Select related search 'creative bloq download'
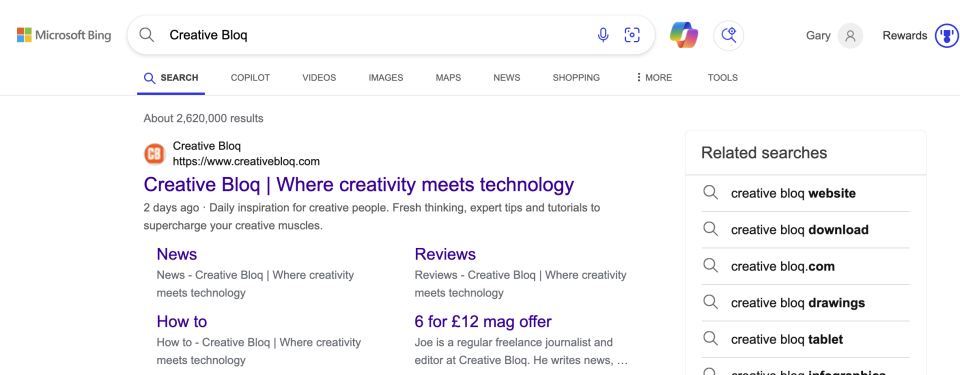Viewport: 960px width, 375px height. [x=800, y=230]
